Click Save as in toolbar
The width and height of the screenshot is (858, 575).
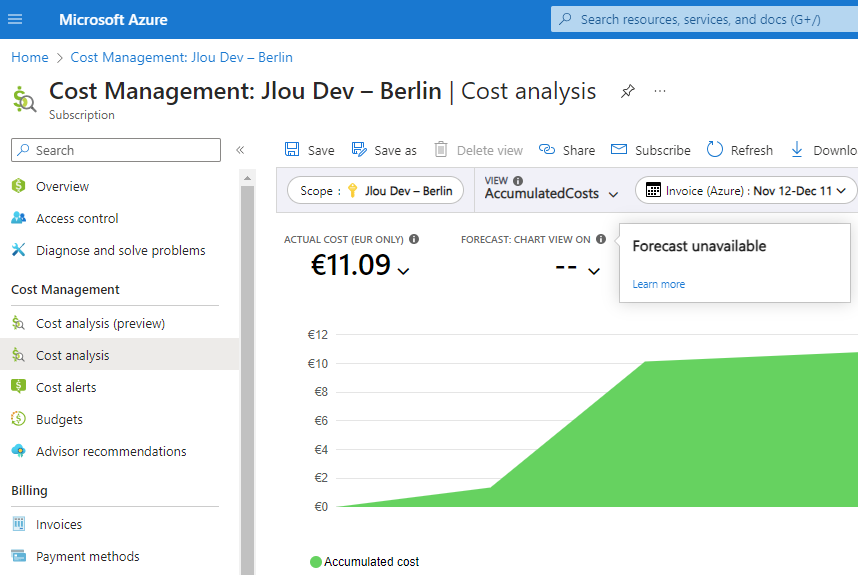384,150
